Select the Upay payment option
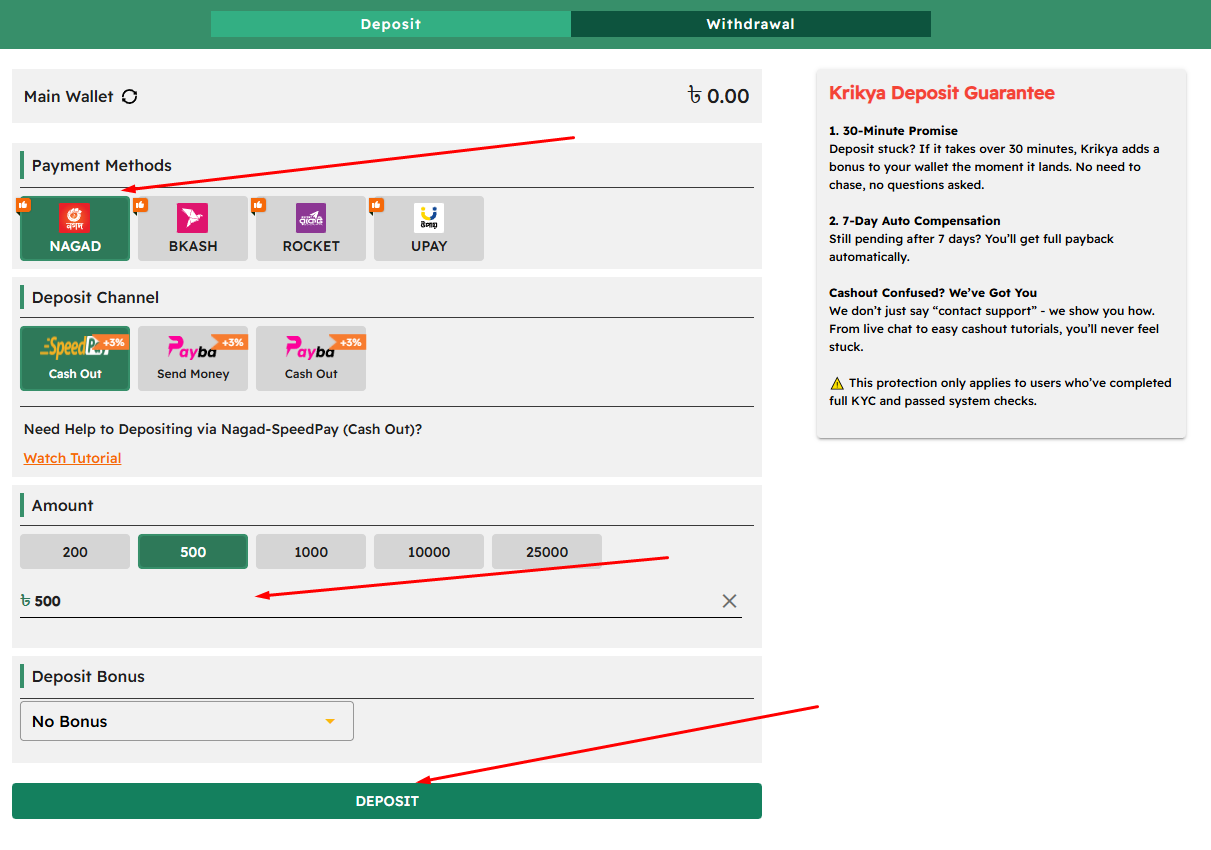 (429, 229)
